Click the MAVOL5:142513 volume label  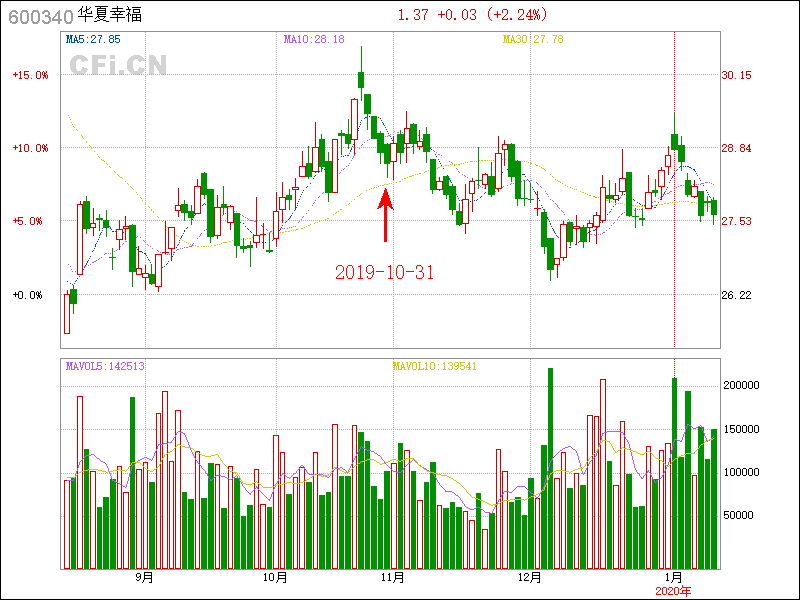(x=105, y=366)
